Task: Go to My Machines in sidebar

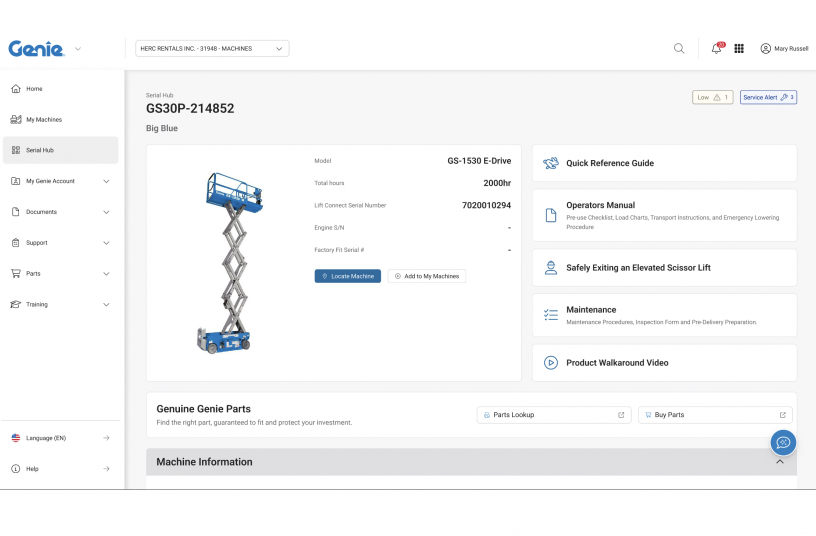Action: pyautogui.click(x=44, y=120)
